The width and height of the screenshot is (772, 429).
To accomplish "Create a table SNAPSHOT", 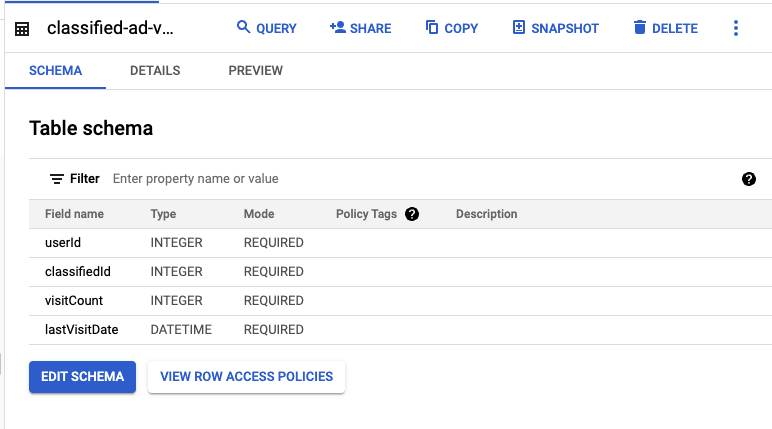I will click(555, 28).
